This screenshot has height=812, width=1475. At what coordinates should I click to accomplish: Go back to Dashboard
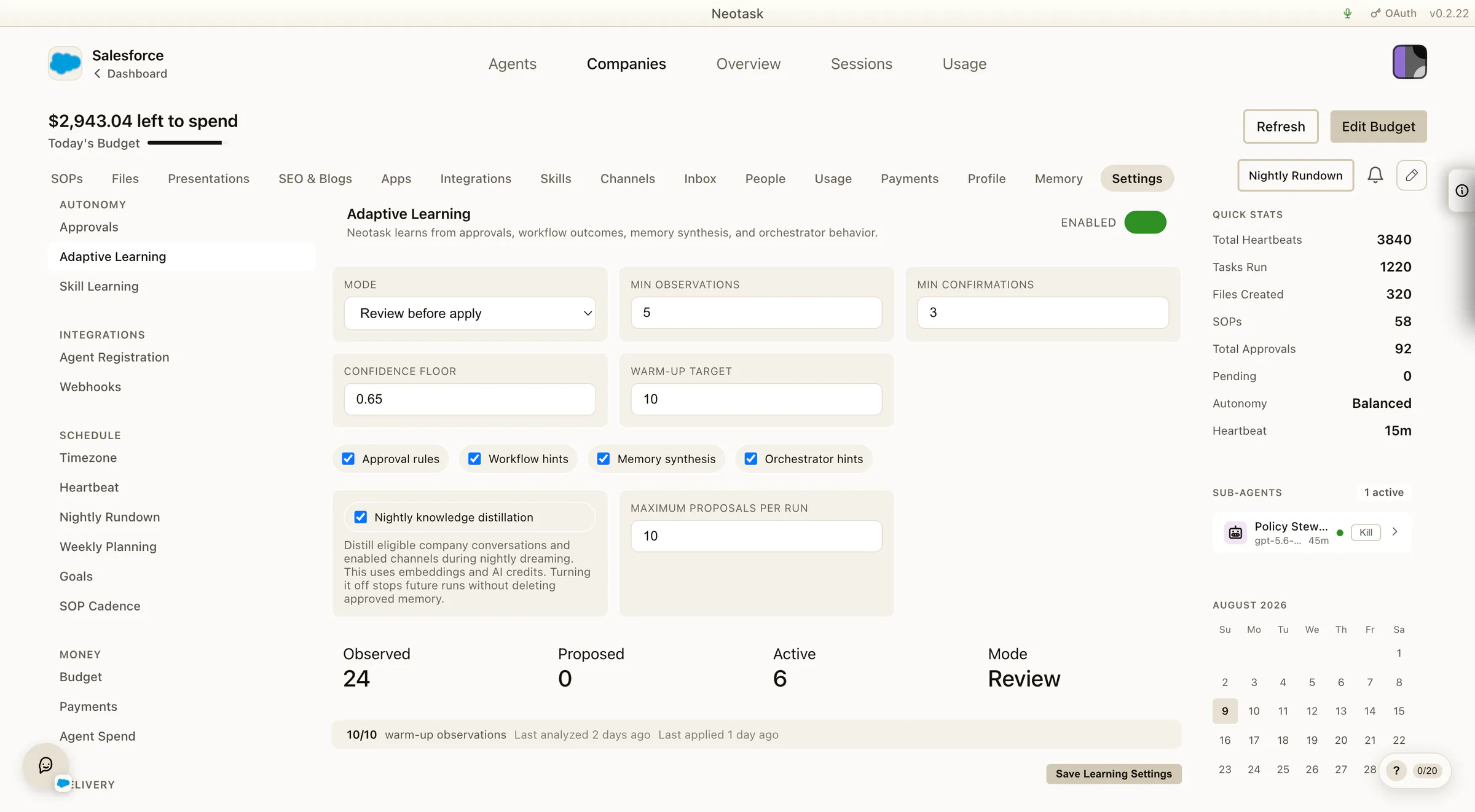pos(130,74)
